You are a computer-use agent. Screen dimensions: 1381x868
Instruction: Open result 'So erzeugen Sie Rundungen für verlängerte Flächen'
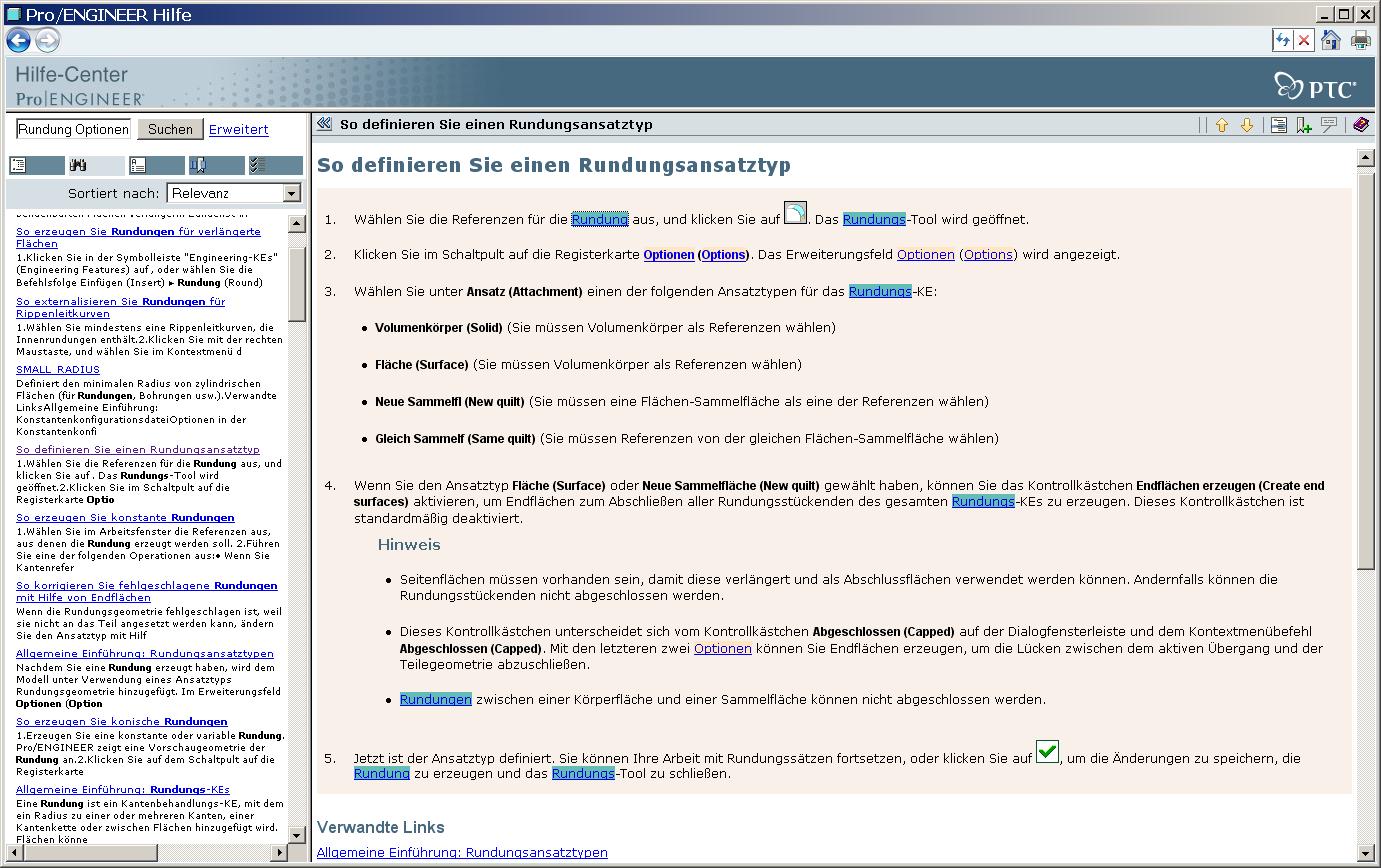coord(138,237)
